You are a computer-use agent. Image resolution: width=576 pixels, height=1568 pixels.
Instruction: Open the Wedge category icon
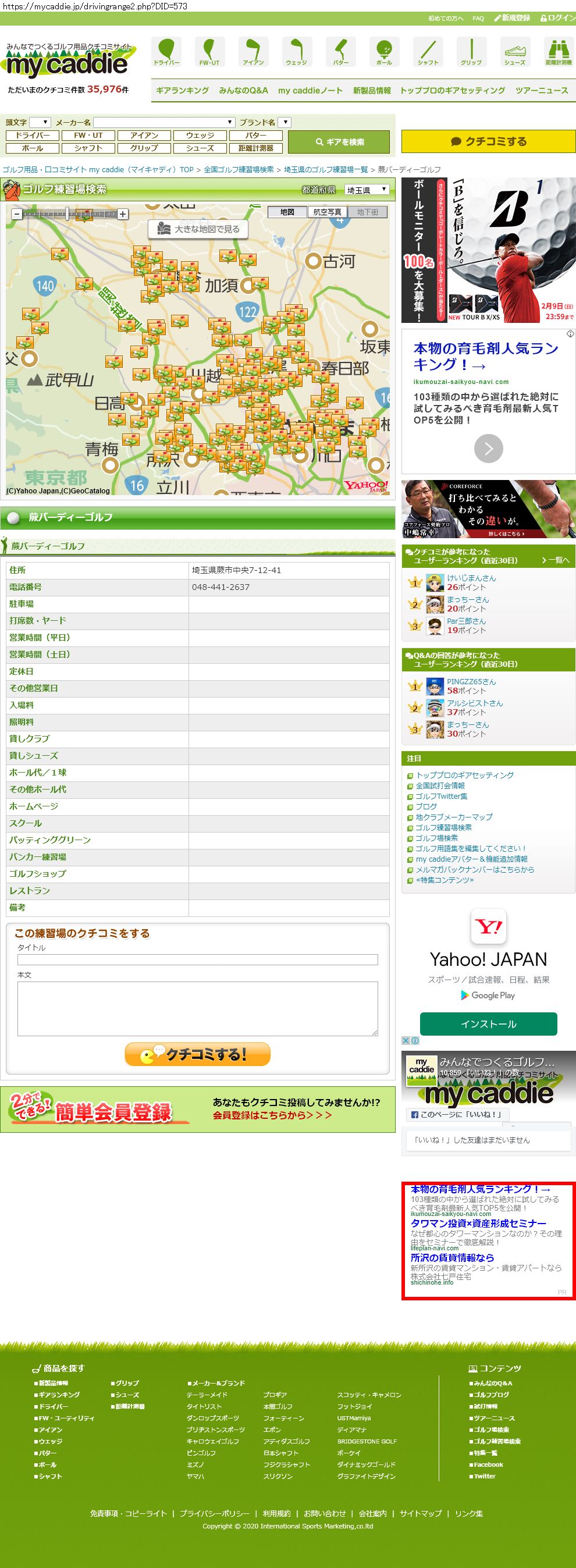point(297,51)
